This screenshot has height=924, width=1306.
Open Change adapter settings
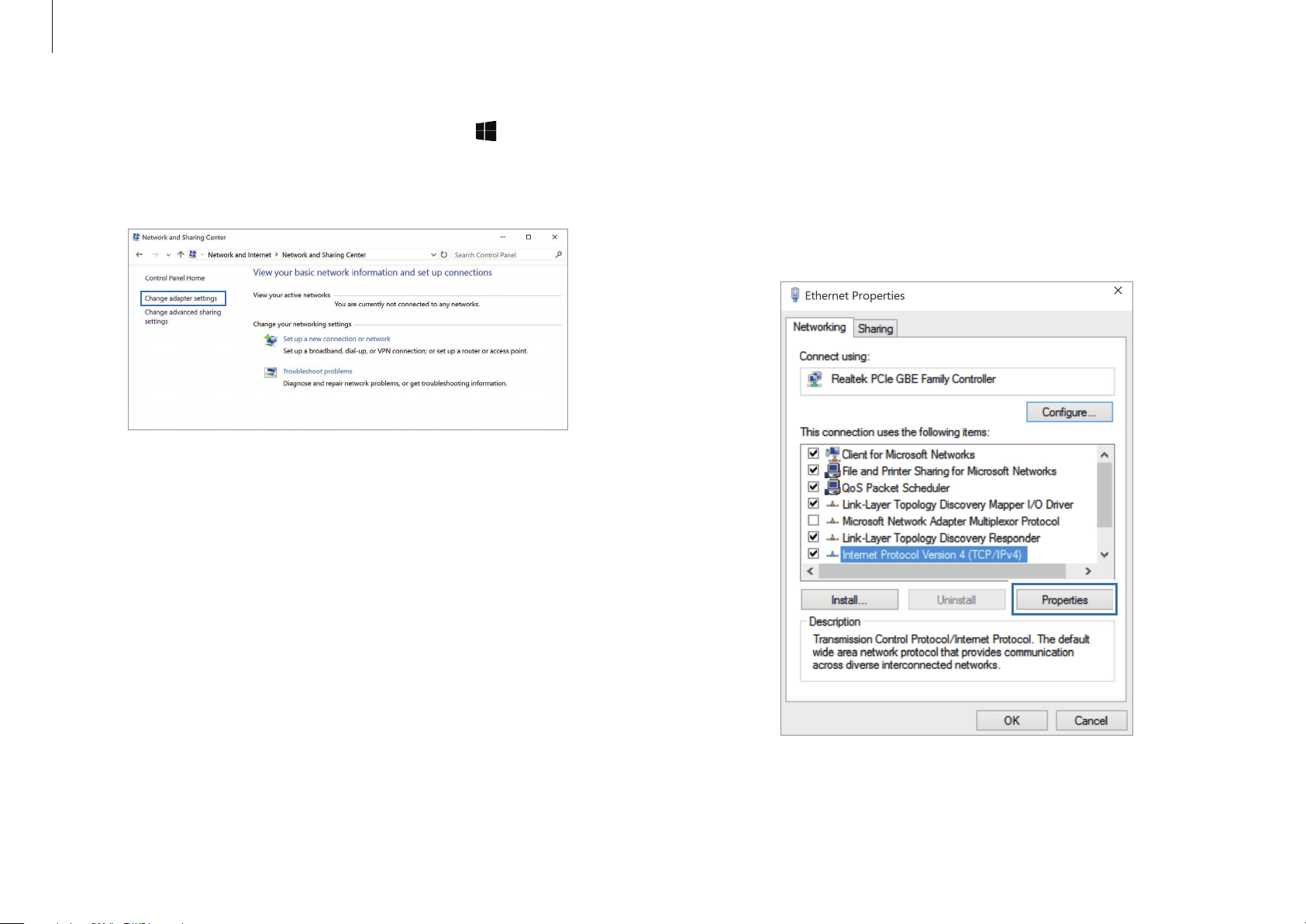(183, 298)
